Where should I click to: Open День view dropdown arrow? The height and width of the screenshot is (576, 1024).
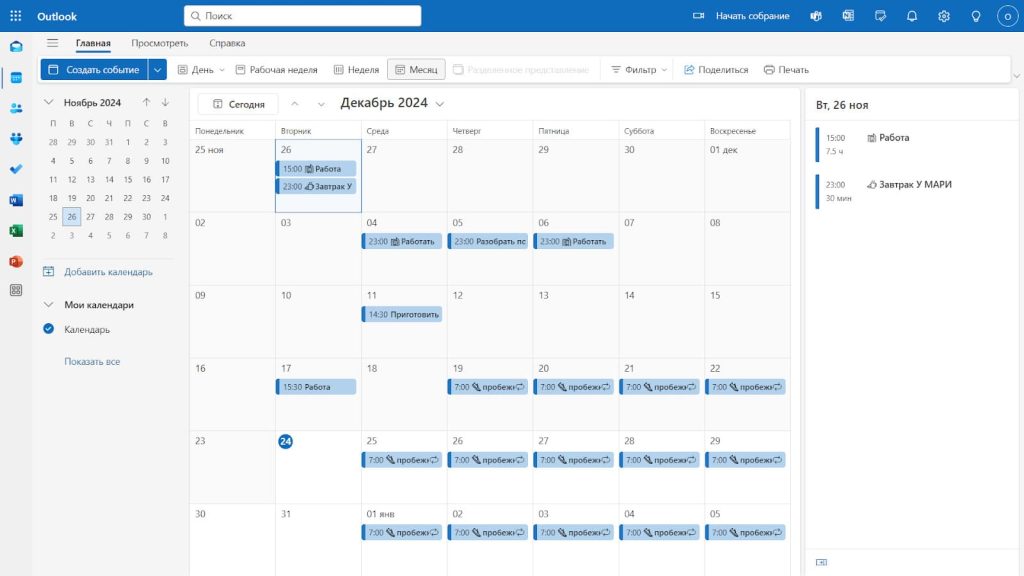222,70
